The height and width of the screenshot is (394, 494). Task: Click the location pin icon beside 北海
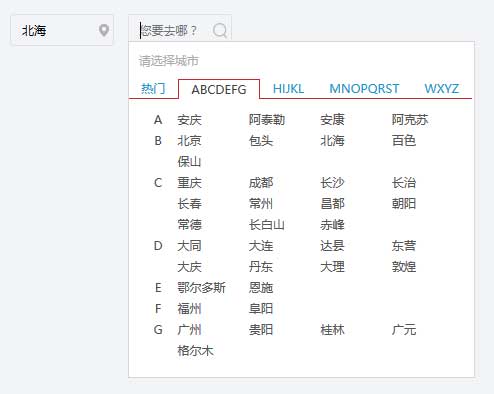(x=104, y=31)
